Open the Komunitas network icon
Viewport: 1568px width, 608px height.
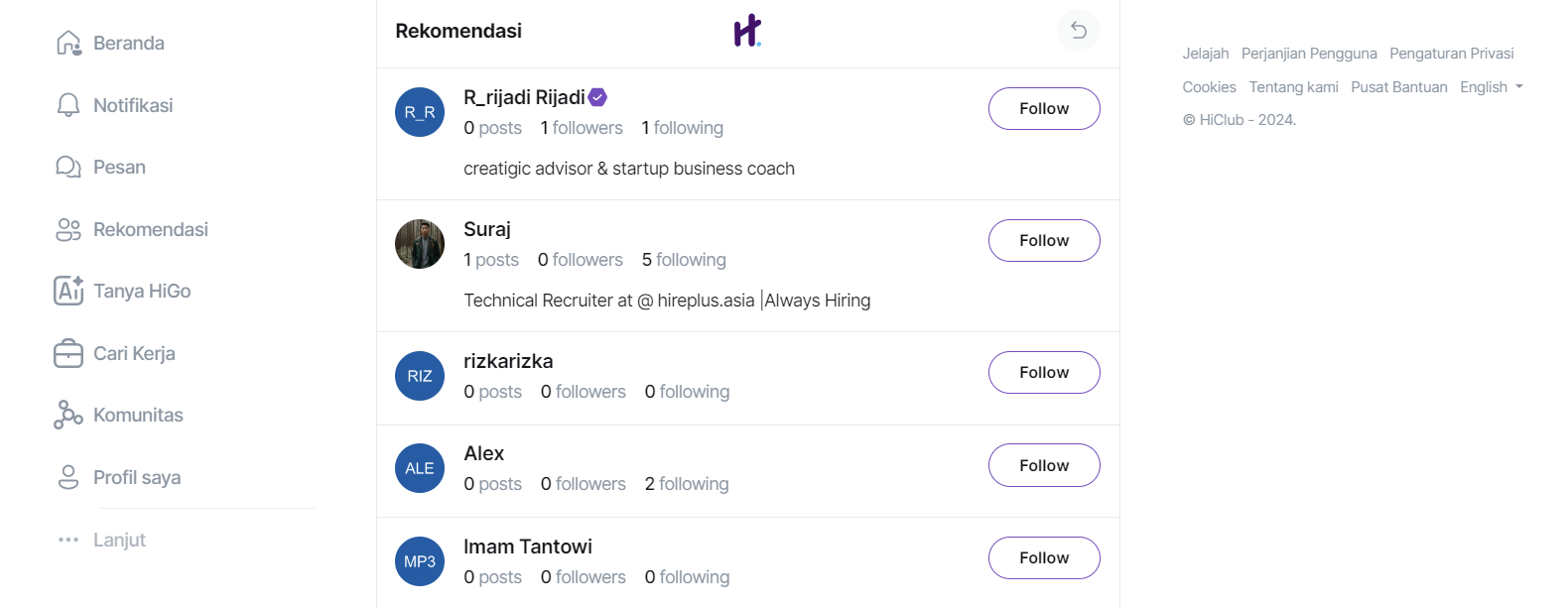[68, 415]
